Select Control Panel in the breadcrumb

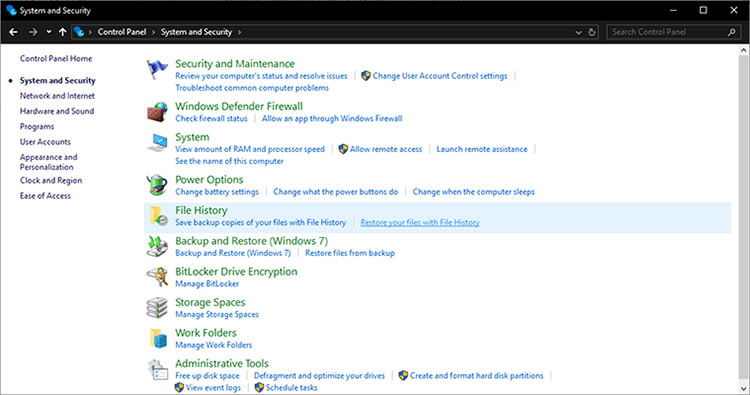coord(121,32)
